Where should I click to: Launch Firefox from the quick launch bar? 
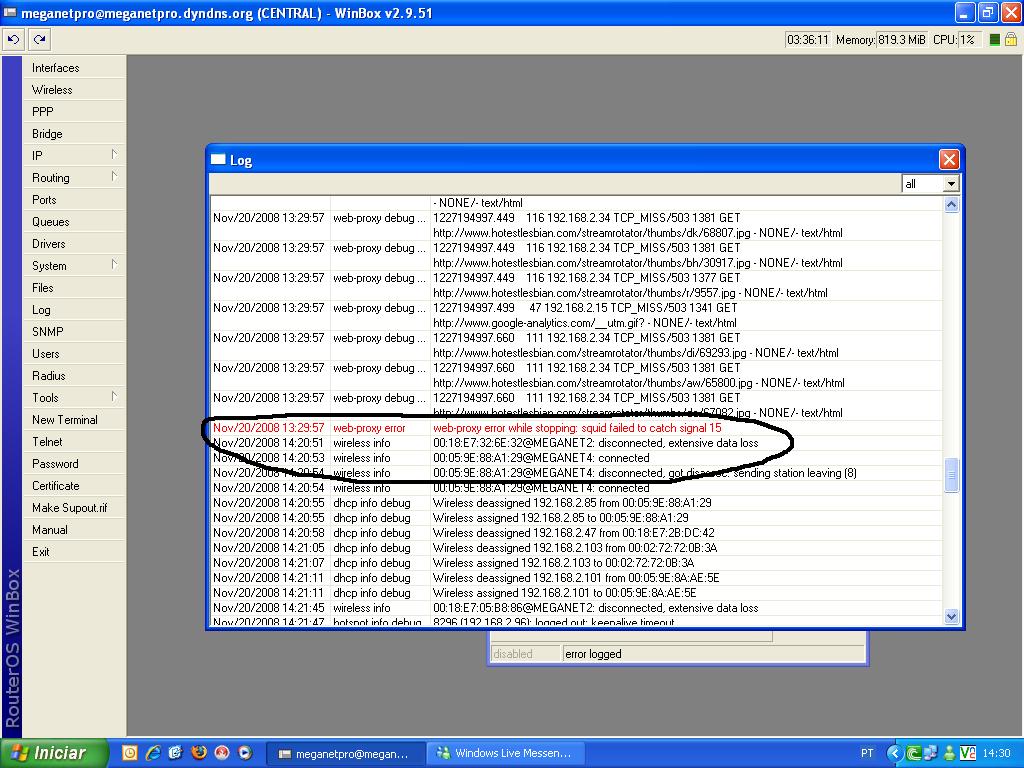(199, 753)
